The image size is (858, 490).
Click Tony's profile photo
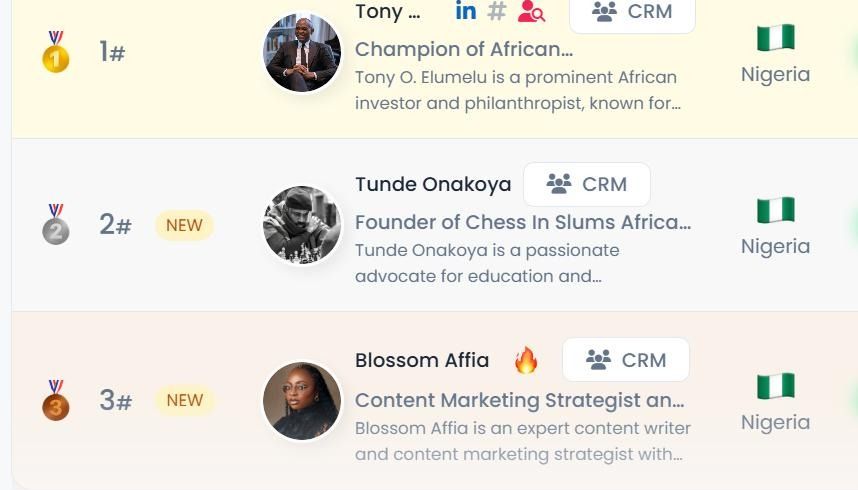302,53
